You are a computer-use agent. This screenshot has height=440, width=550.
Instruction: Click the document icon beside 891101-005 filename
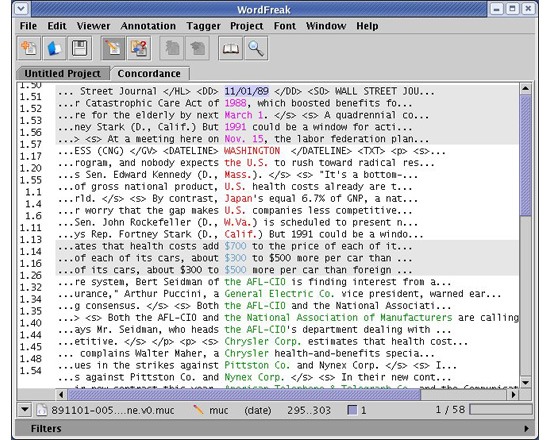click(42, 409)
